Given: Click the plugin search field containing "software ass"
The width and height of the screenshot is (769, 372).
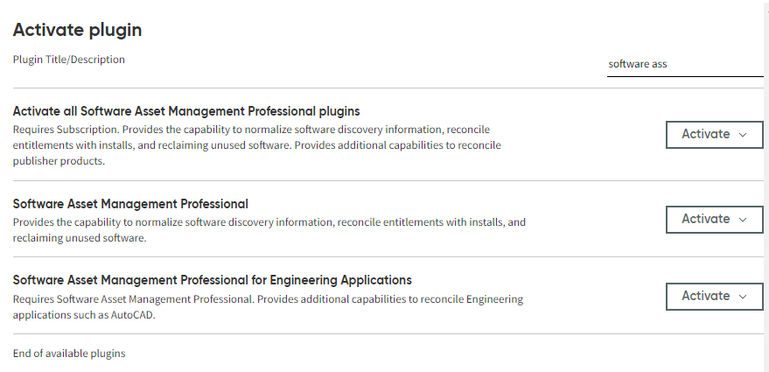Looking at the screenshot, I should click(x=685, y=64).
